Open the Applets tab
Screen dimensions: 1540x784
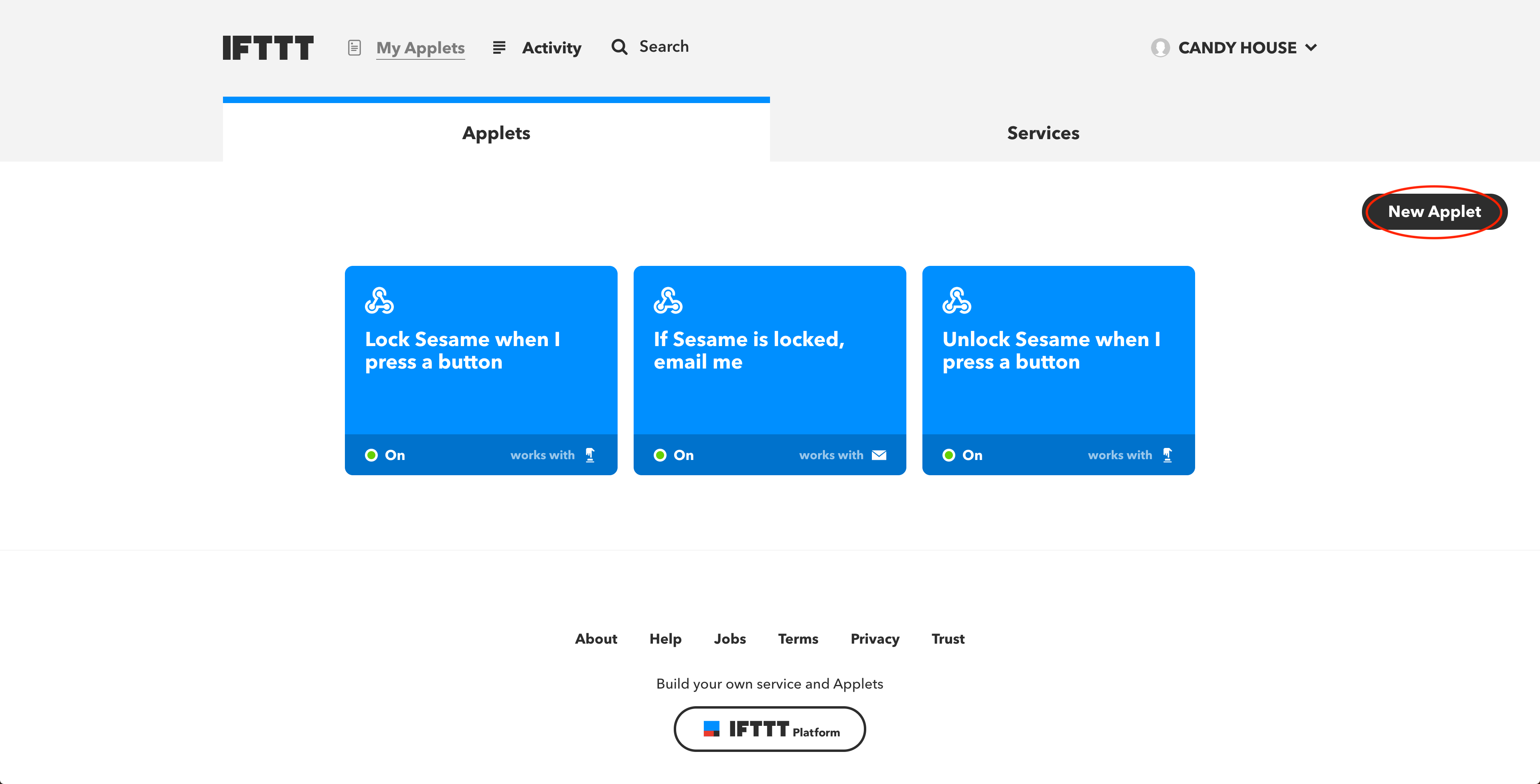point(497,132)
